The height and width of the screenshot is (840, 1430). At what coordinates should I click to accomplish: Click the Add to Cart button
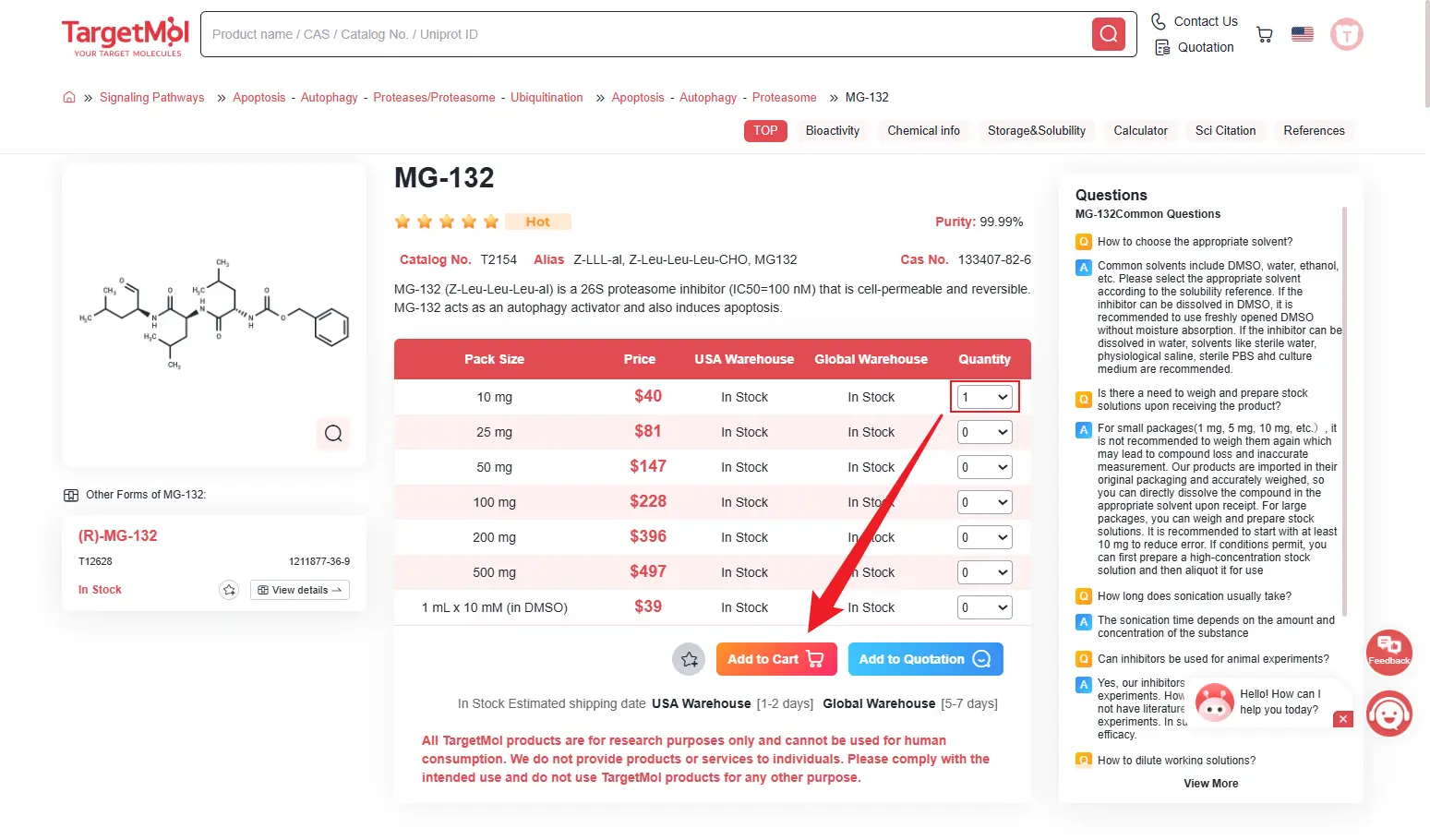point(775,658)
